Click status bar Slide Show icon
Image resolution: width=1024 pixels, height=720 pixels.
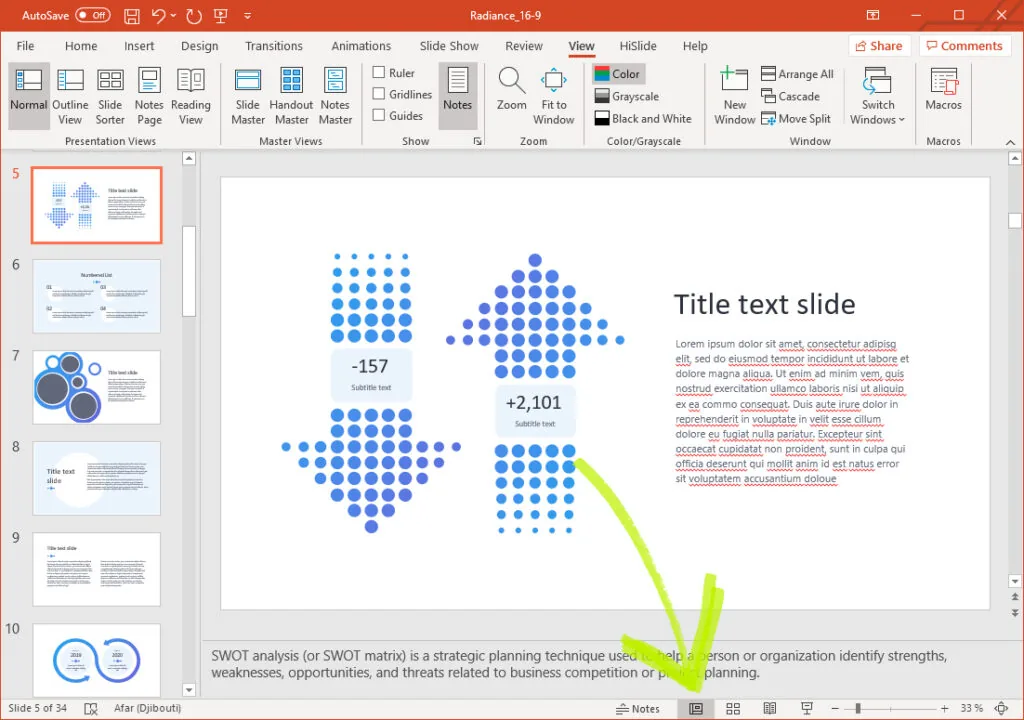pos(807,709)
